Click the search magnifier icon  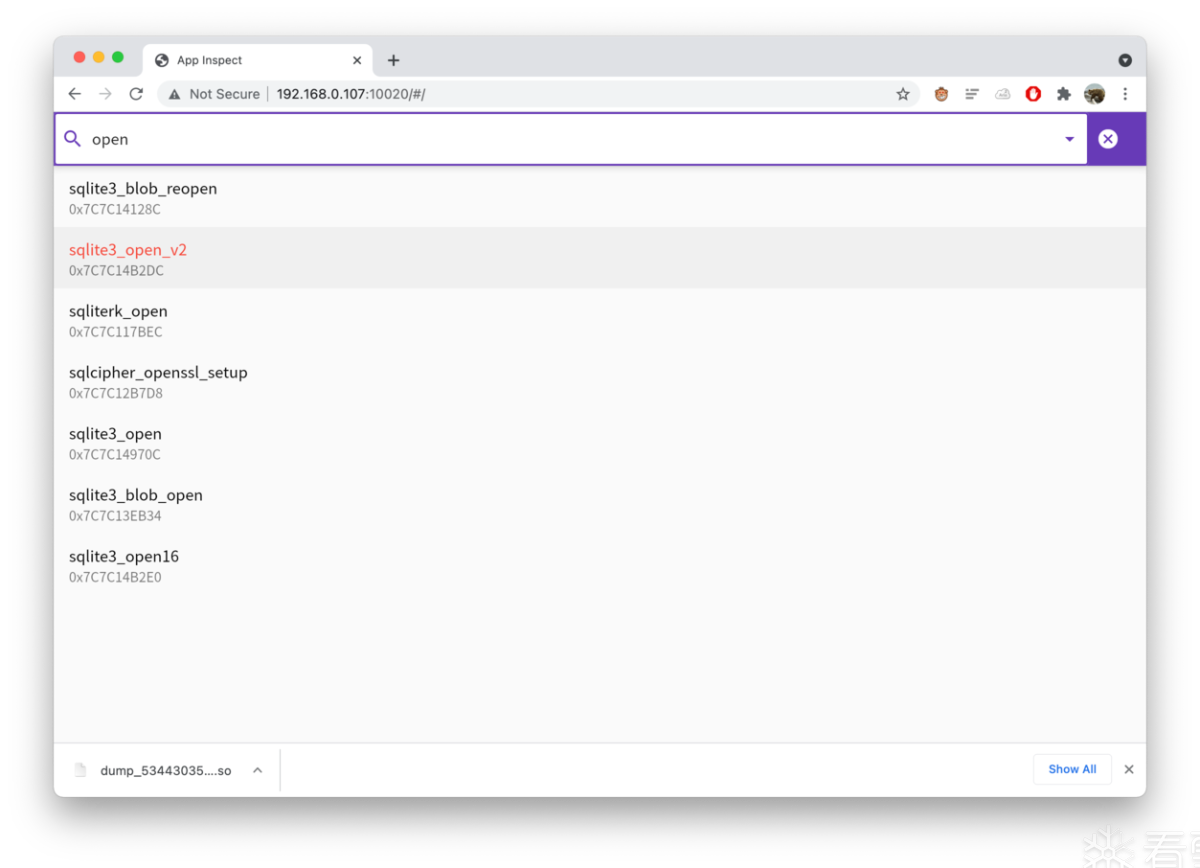point(72,139)
